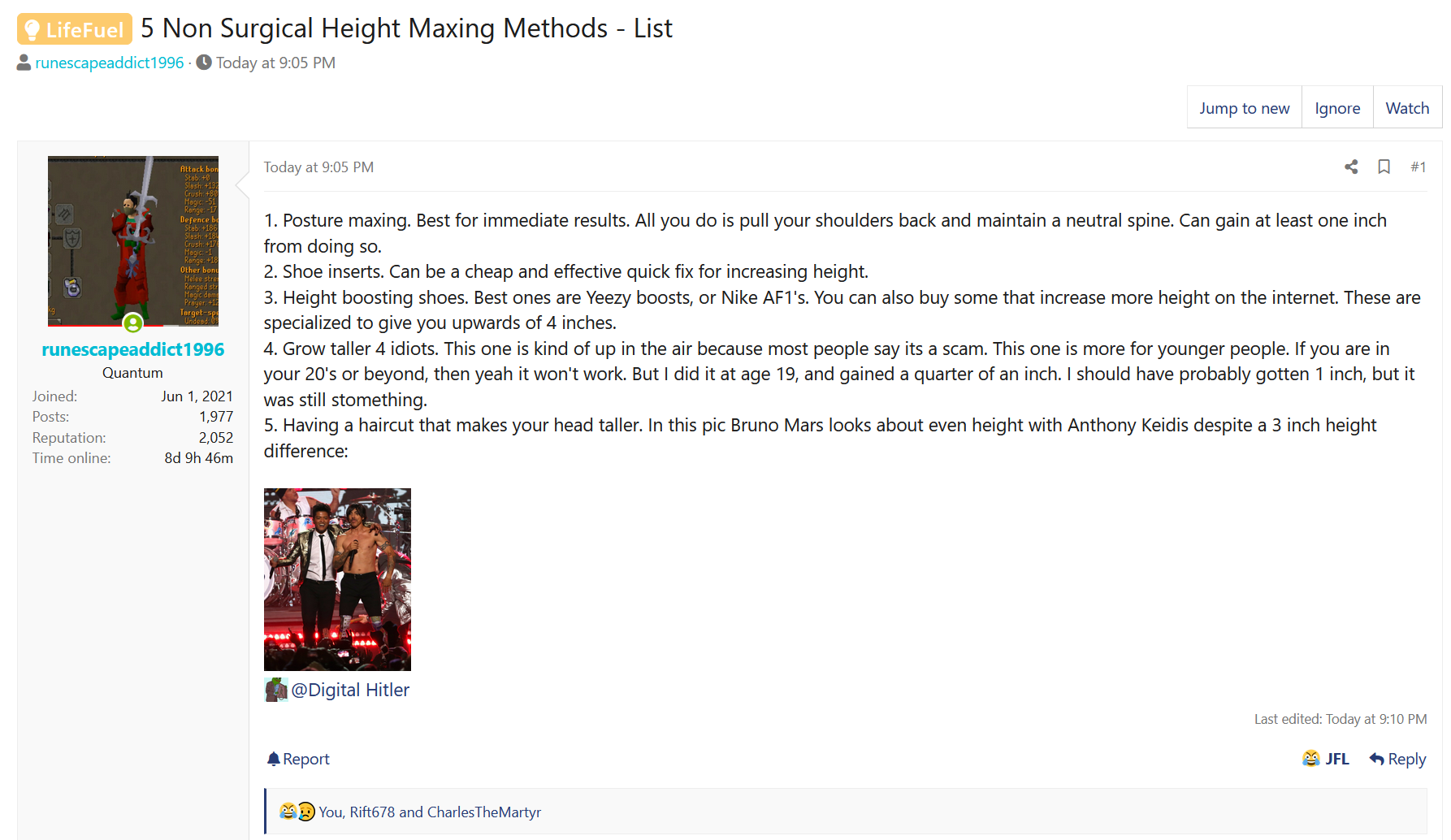The width and height of the screenshot is (1451, 840).
Task: Open runescapeaddict1996 profile from thread header
Action: point(110,63)
